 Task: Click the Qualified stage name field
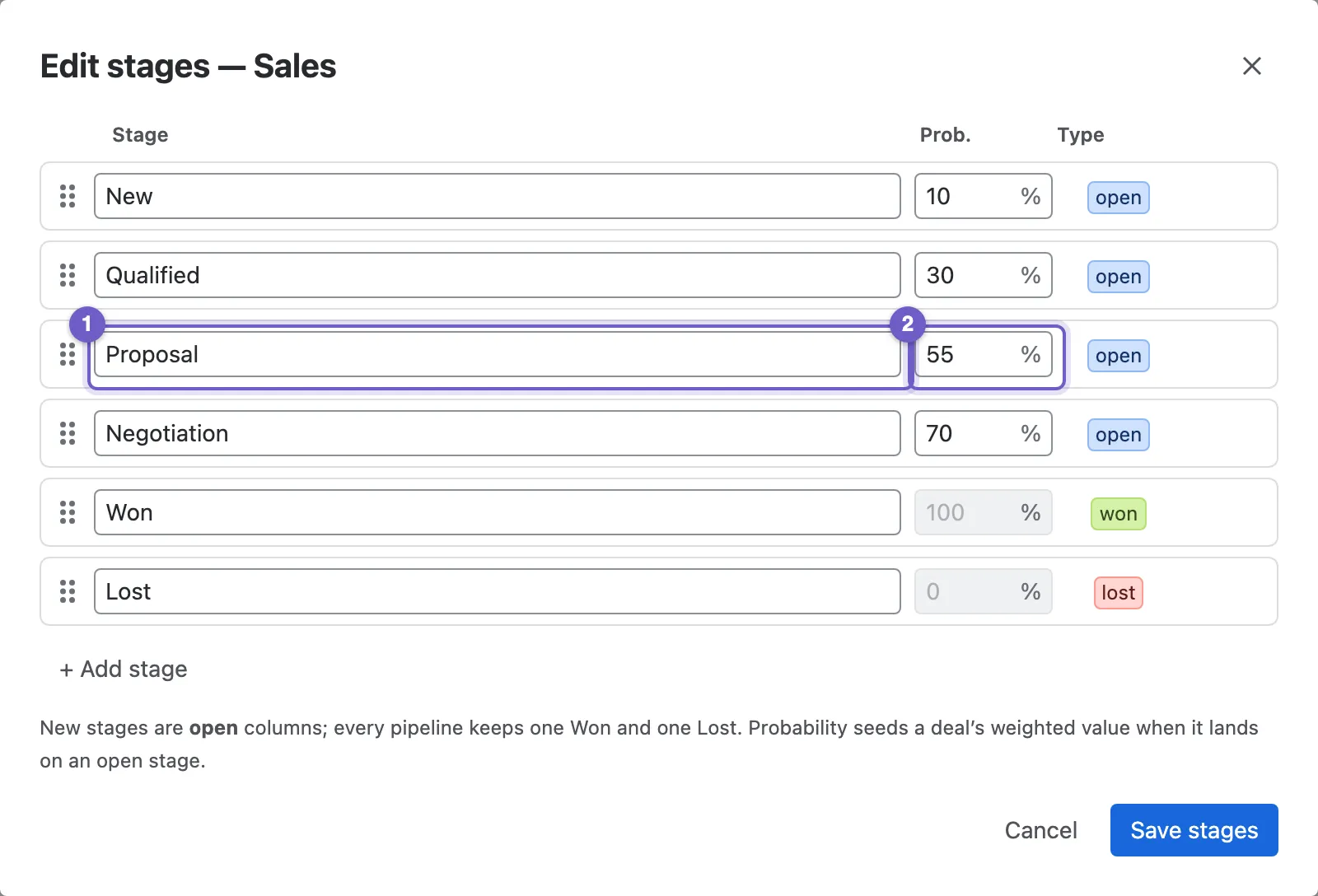click(497, 275)
